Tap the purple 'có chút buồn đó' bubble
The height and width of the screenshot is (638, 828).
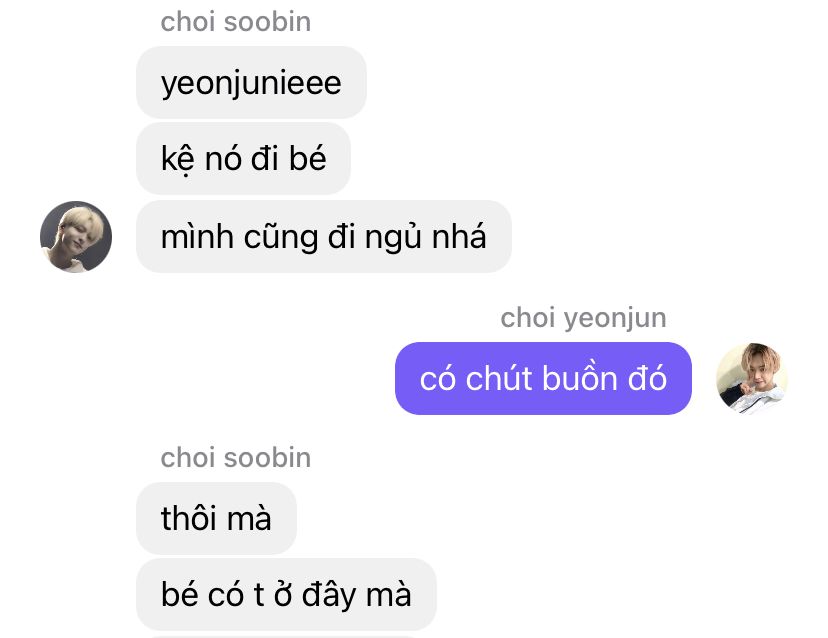point(543,379)
